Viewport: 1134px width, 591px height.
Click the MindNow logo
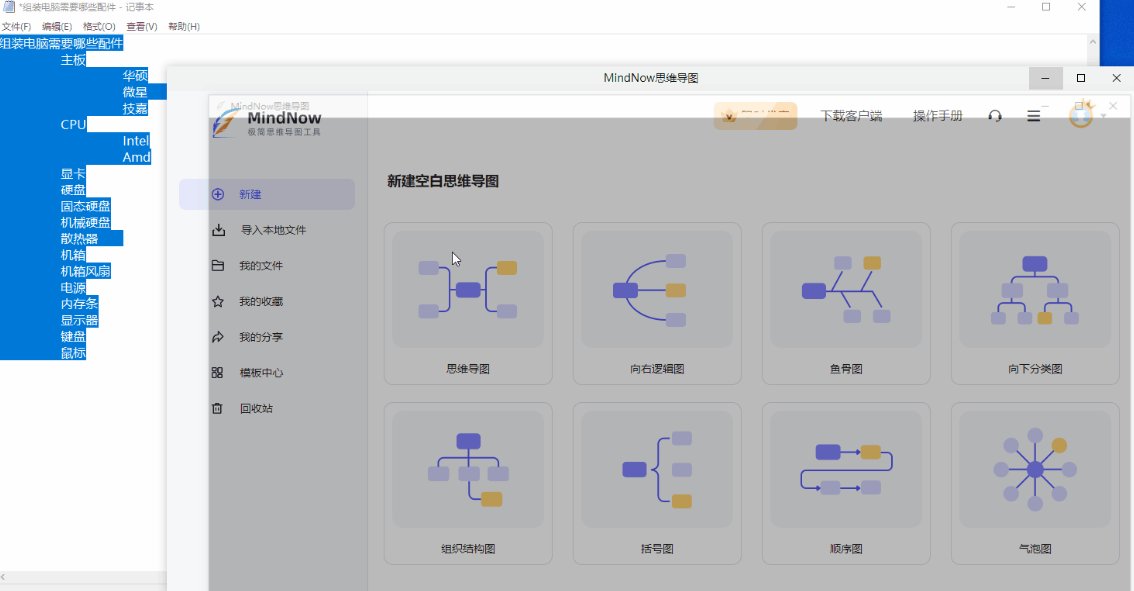click(267, 123)
